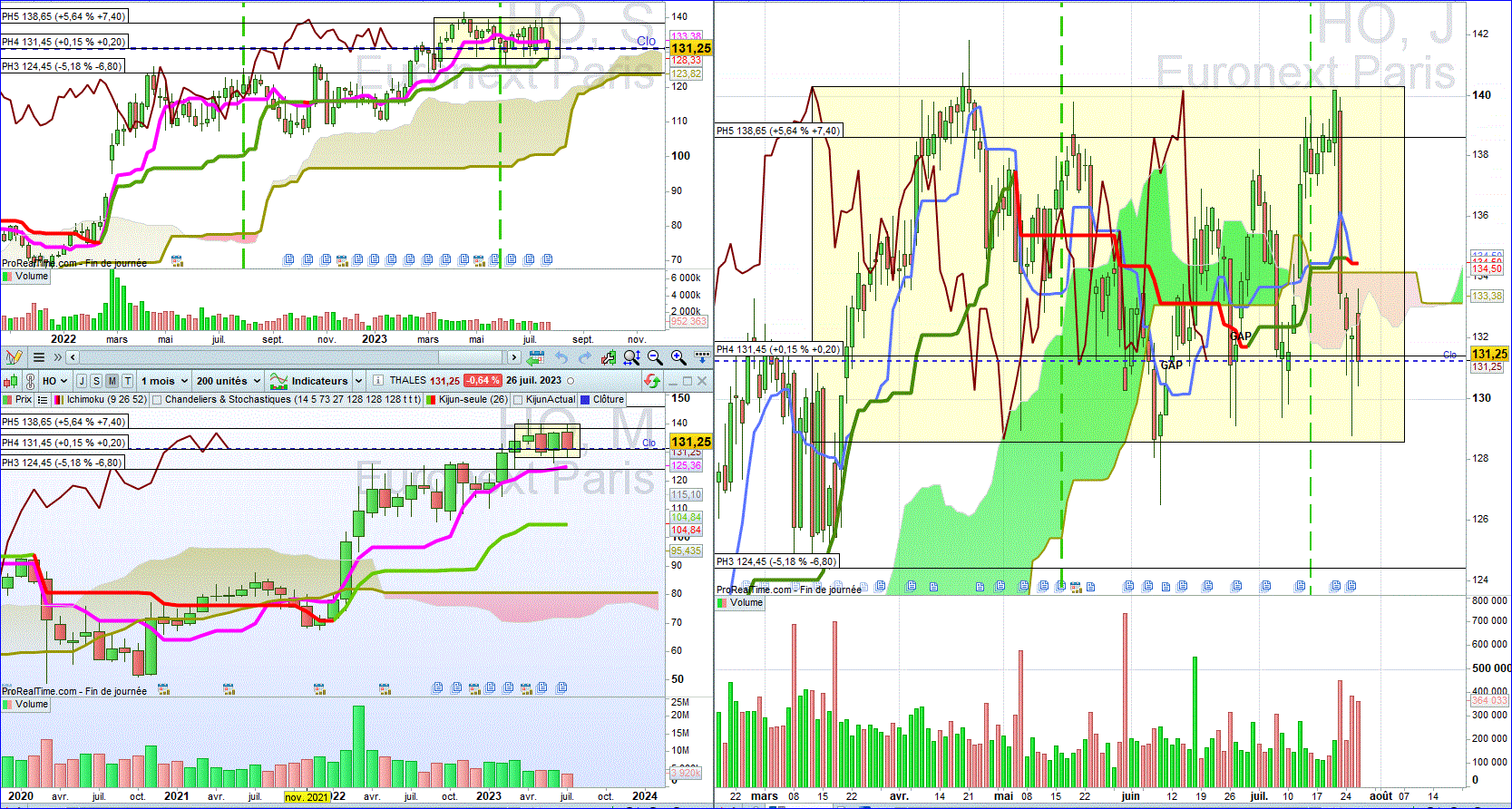Click the PH3 124,45 label on daily chart
This screenshot has height=809, width=1512.
(776, 561)
